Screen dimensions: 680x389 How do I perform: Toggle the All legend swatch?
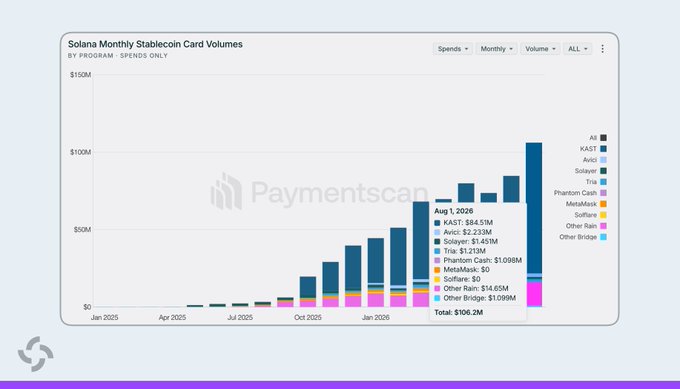click(603, 138)
